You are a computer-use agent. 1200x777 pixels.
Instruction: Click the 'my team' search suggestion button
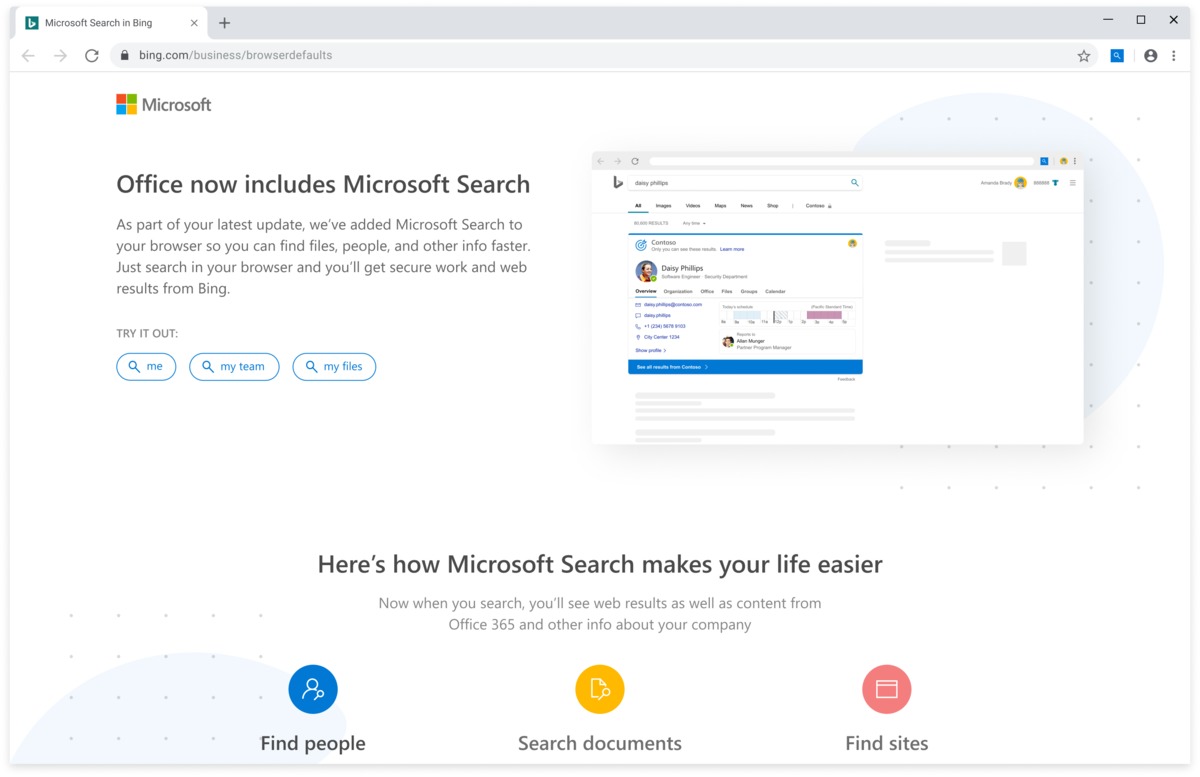click(x=234, y=367)
